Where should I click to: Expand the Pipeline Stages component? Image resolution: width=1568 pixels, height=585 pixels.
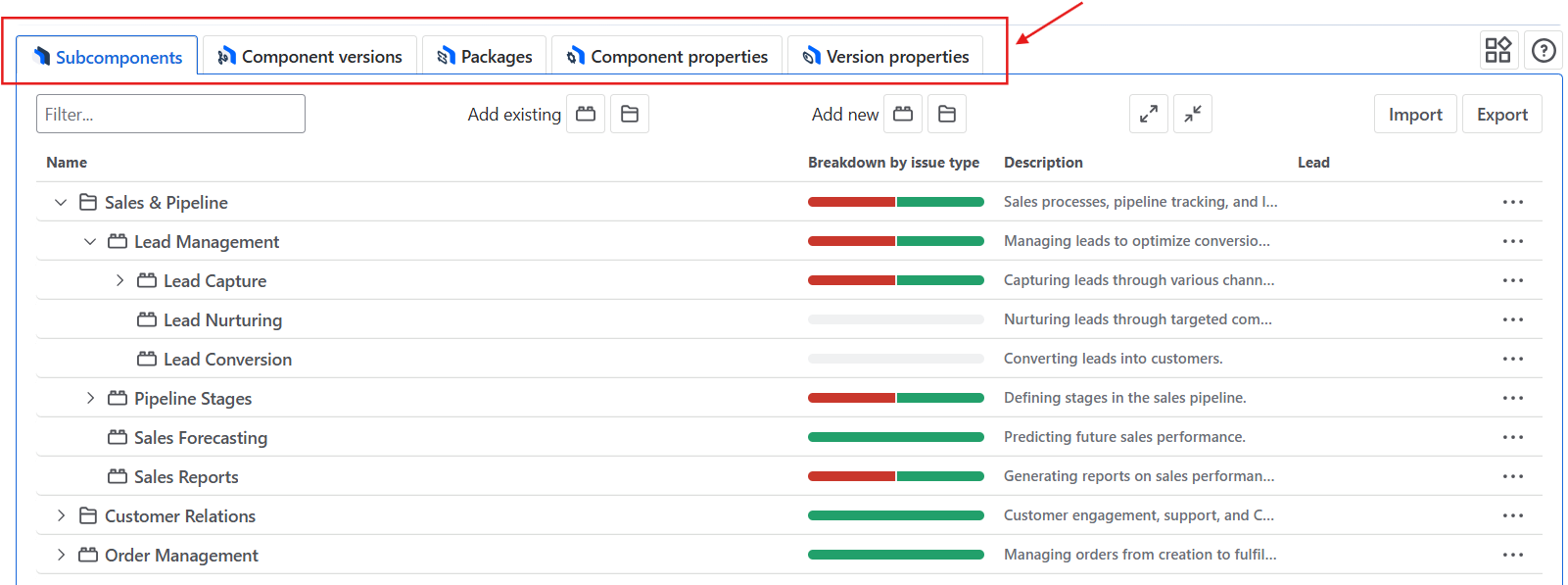coord(90,398)
